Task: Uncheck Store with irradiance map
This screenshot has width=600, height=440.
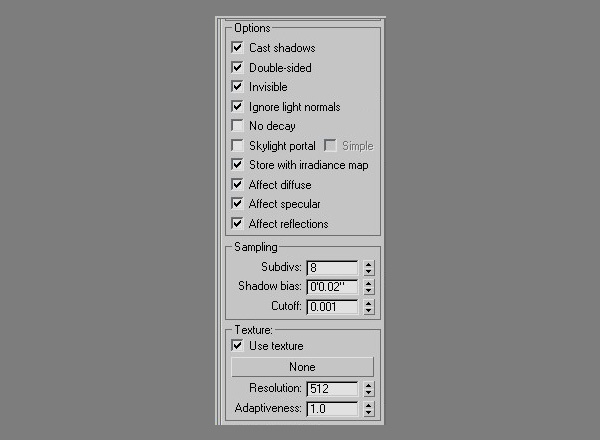Action: pyautogui.click(x=237, y=165)
